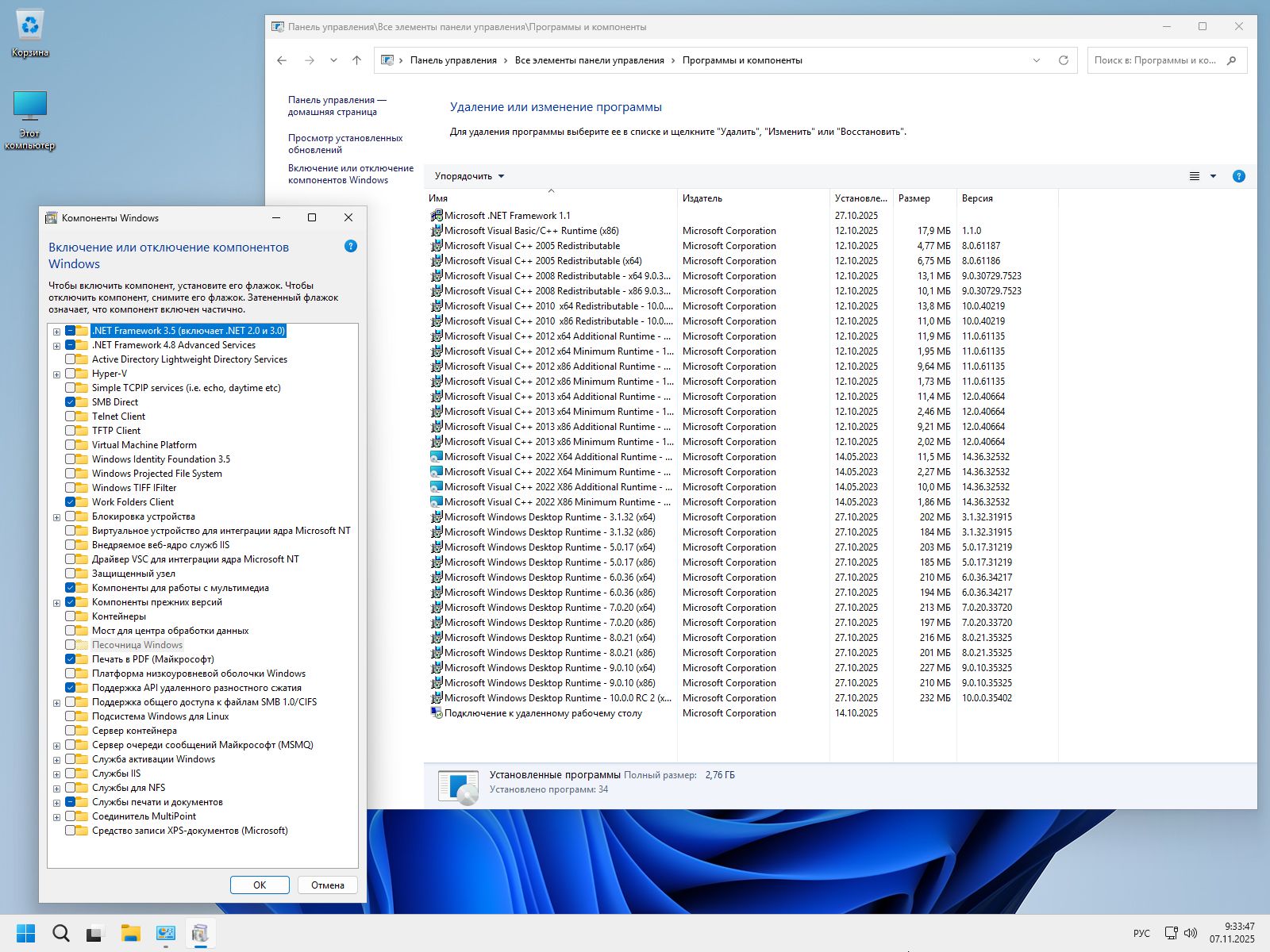Screen dimensions: 1270x952
Task: Click help icon in Windows Components dialog
Action: tap(351, 247)
